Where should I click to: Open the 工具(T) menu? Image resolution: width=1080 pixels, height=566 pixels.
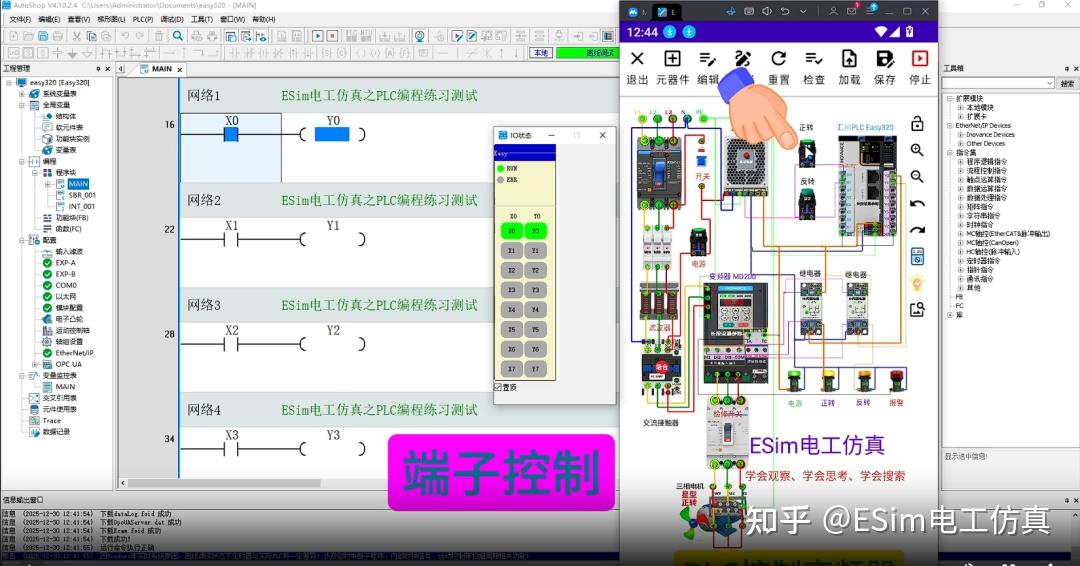click(x=202, y=19)
